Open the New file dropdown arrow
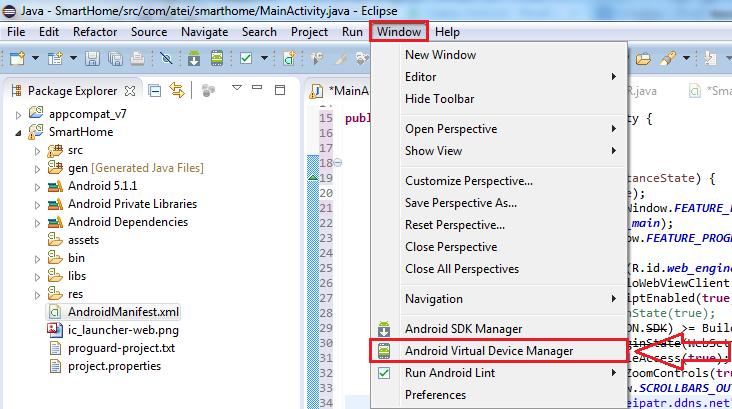The image size is (732, 409). [x=35, y=58]
